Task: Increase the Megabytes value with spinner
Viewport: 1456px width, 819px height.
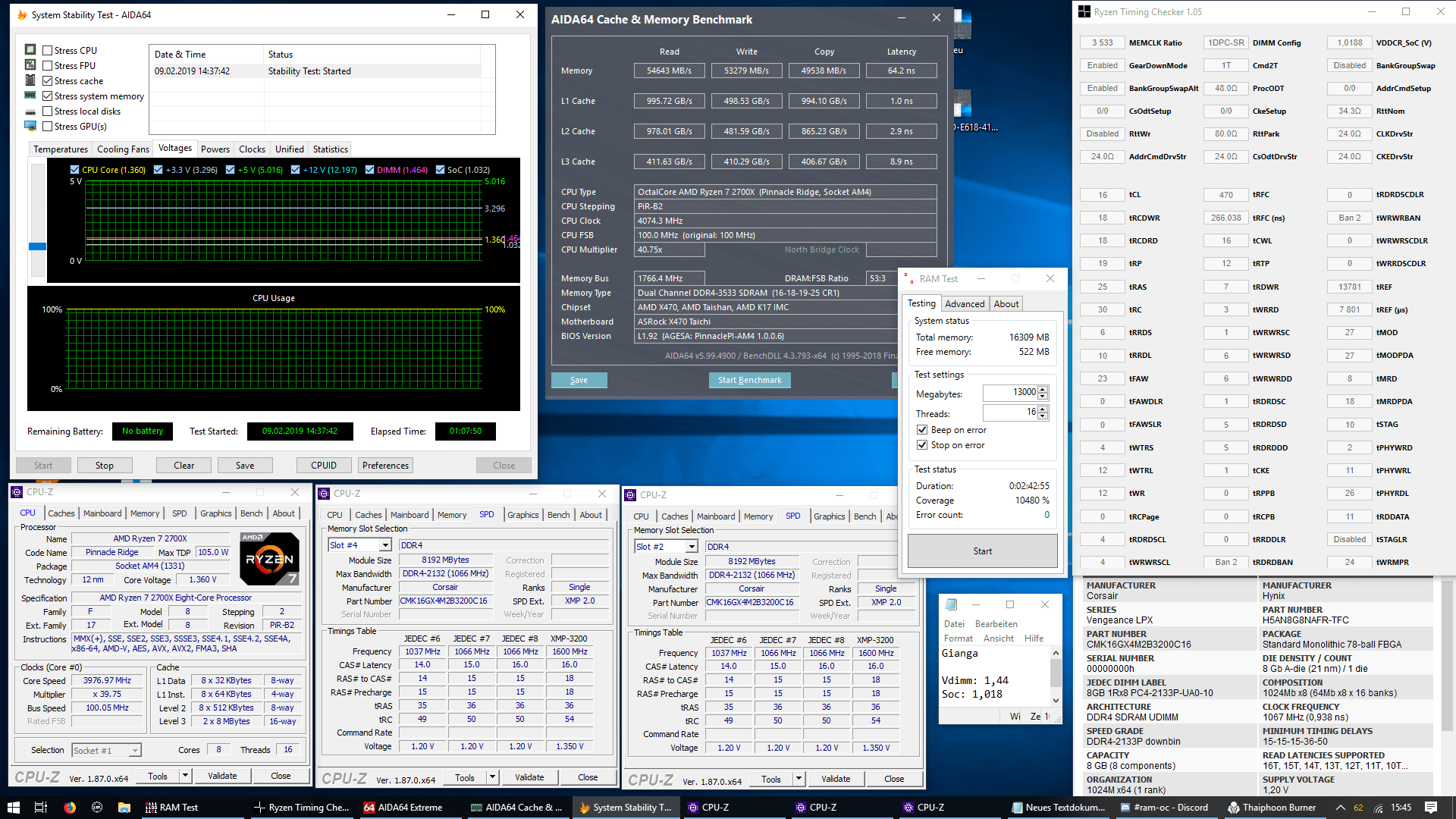Action: (1043, 389)
